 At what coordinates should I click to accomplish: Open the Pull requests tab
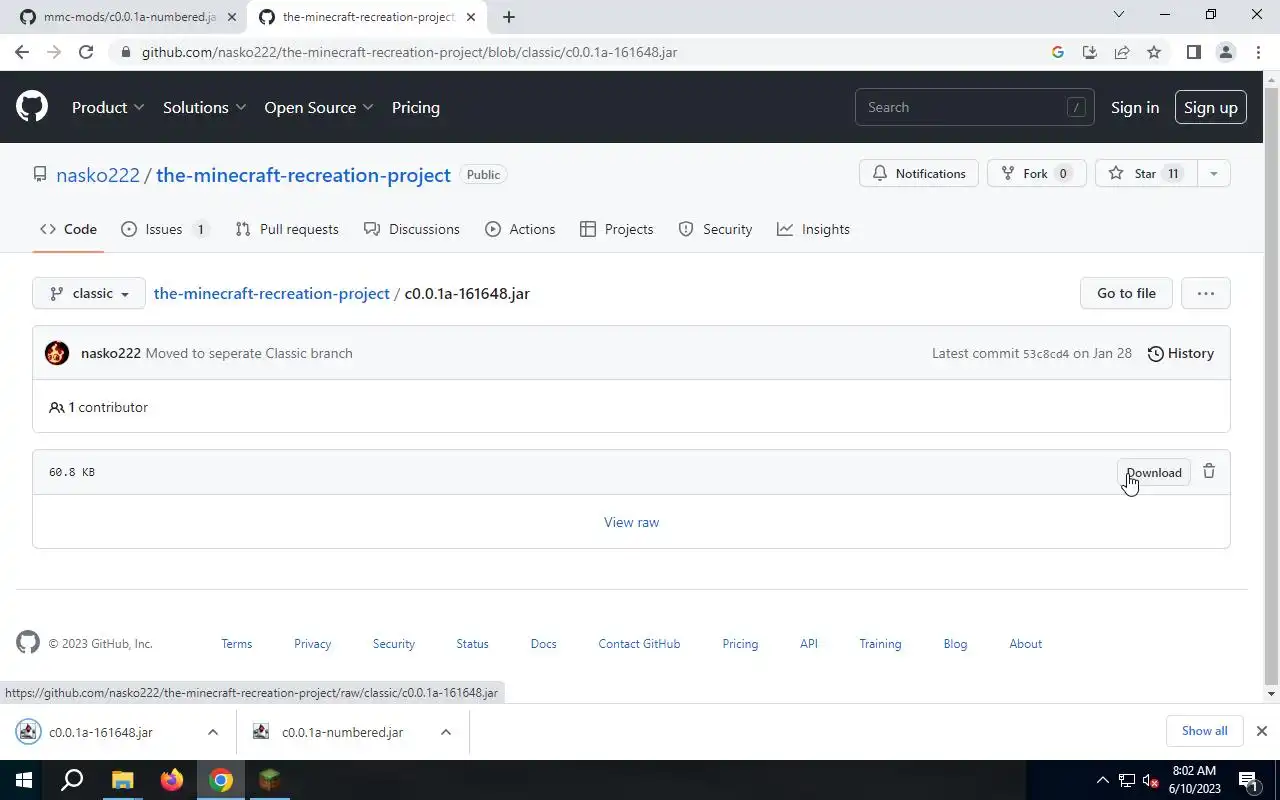[x=287, y=229]
